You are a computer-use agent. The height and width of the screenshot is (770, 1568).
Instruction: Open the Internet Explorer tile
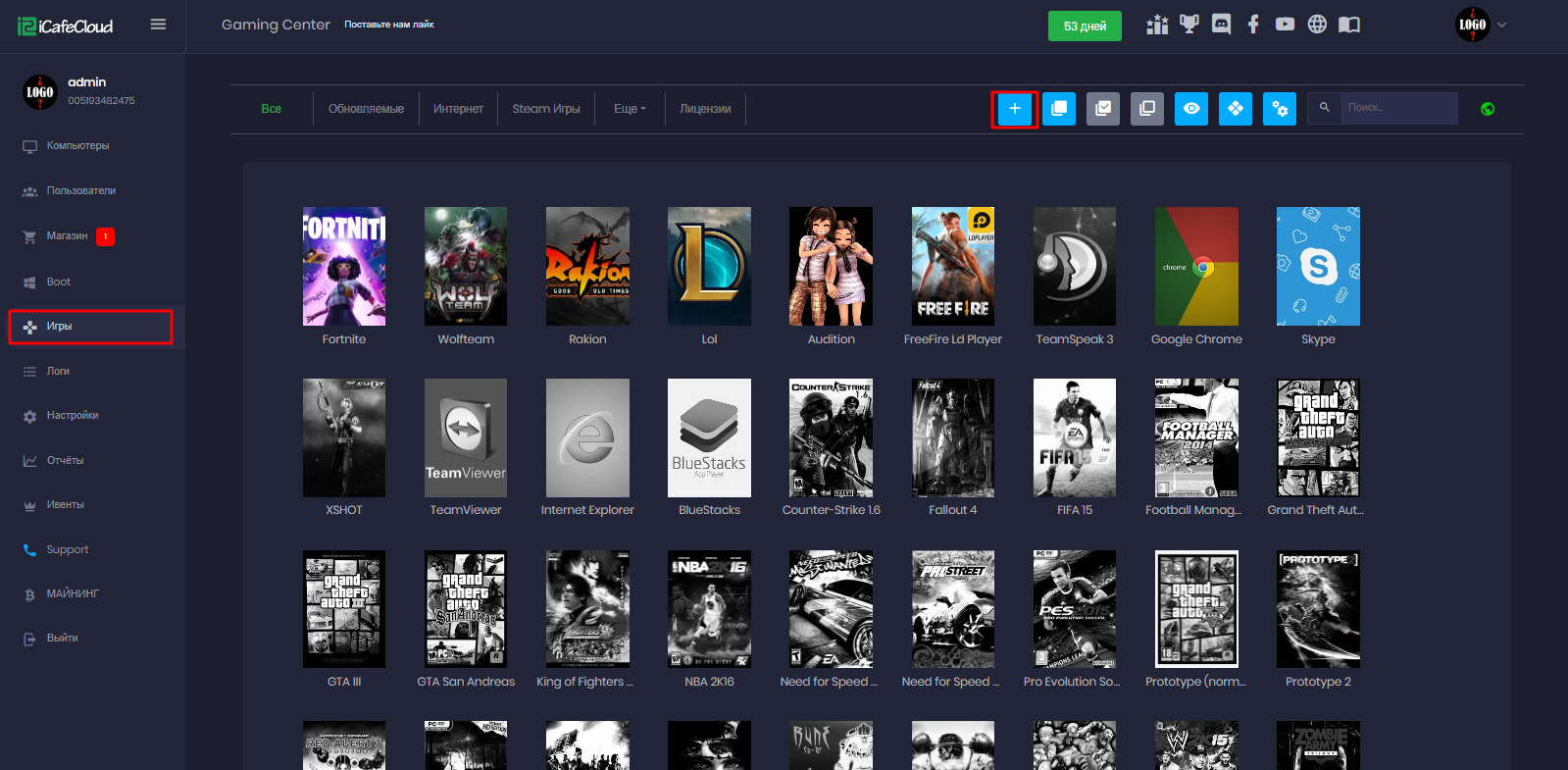[587, 437]
